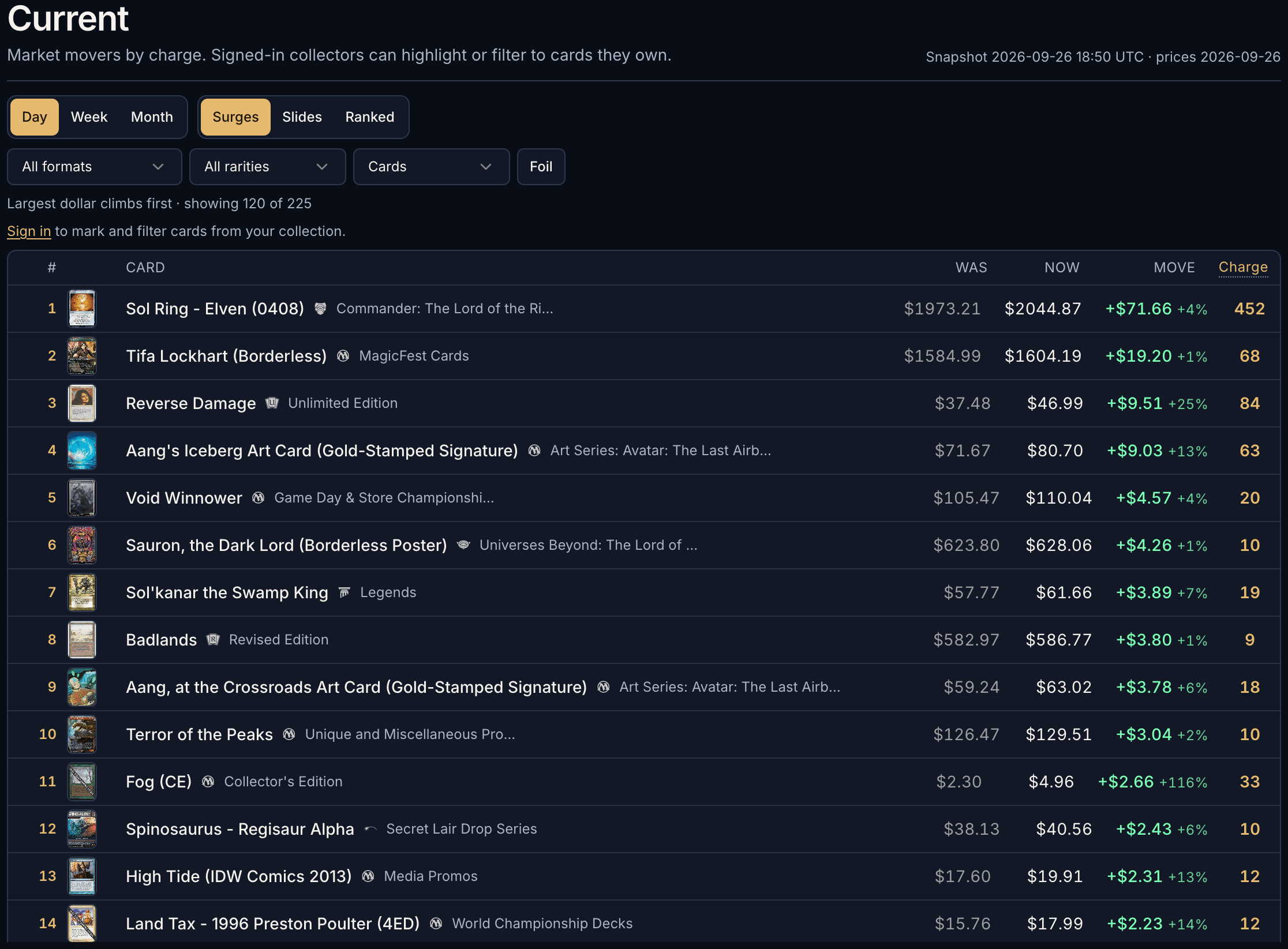Open the Sol Ring - Elven (0408) card name
Screen dimensions: 1288x949
coord(215,309)
